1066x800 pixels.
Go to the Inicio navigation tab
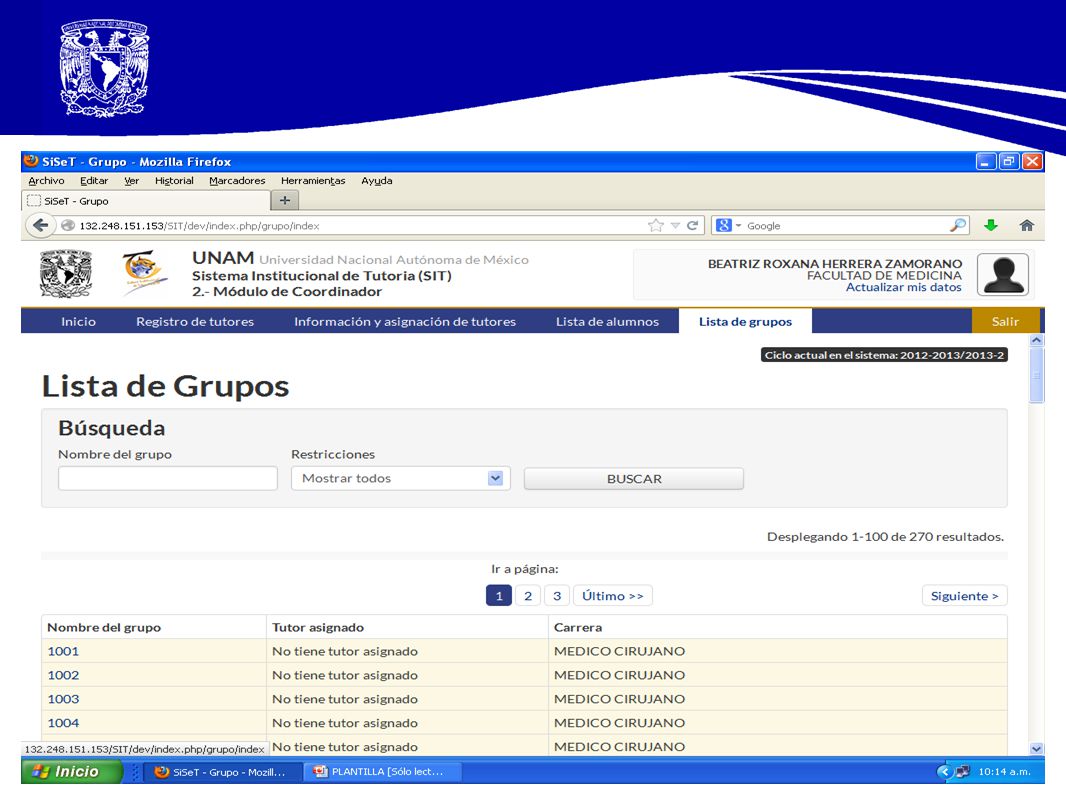pyautogui.click(x=78, y=321)
